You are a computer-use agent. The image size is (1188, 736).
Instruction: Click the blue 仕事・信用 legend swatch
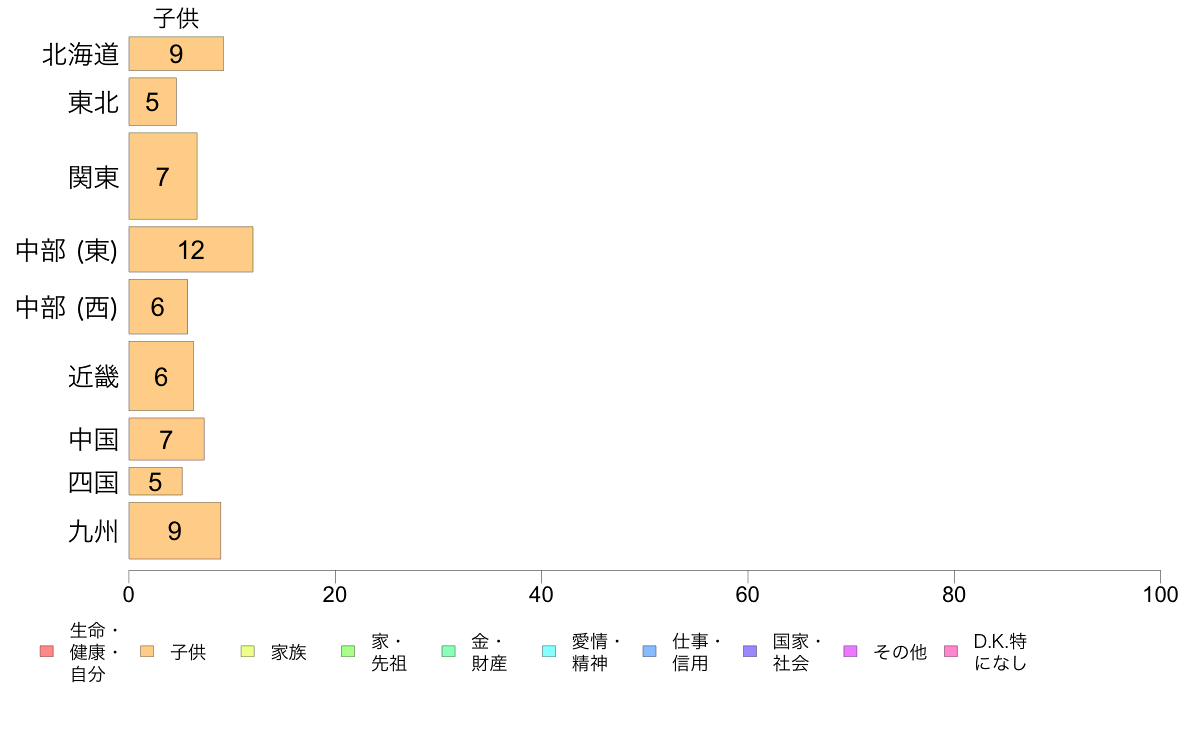649,651
